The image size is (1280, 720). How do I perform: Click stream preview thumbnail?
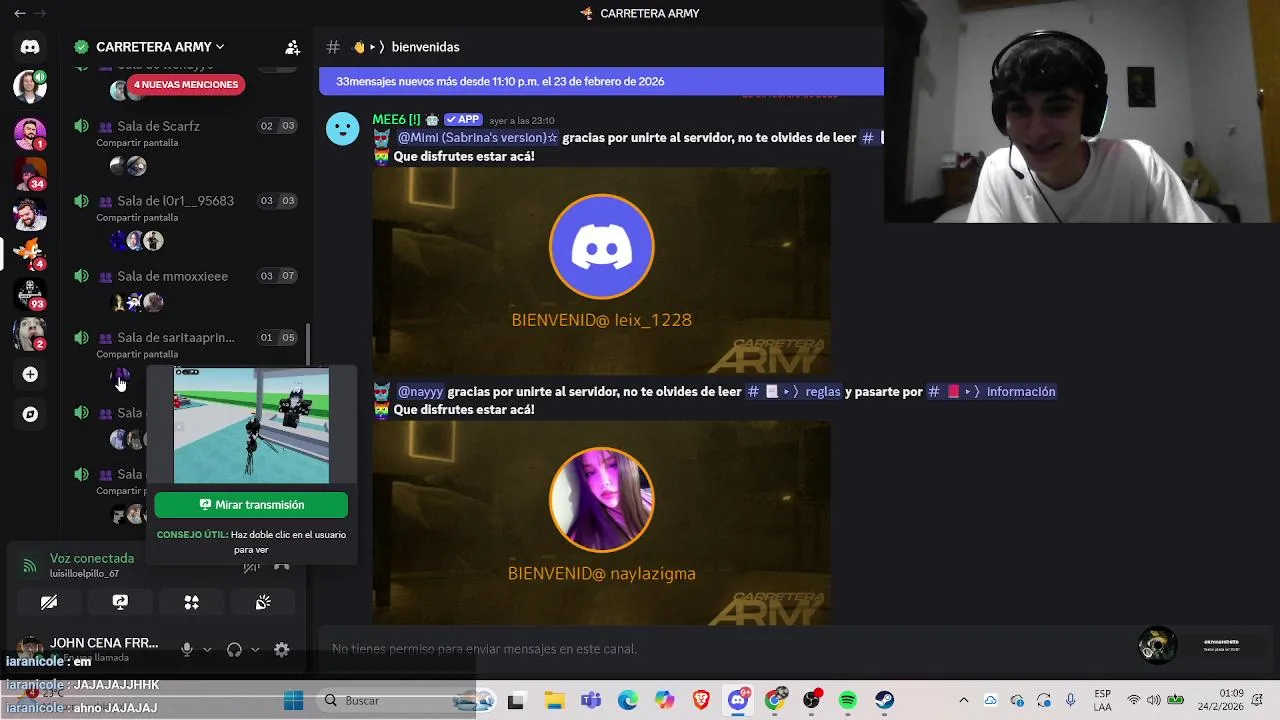[251, 426]
